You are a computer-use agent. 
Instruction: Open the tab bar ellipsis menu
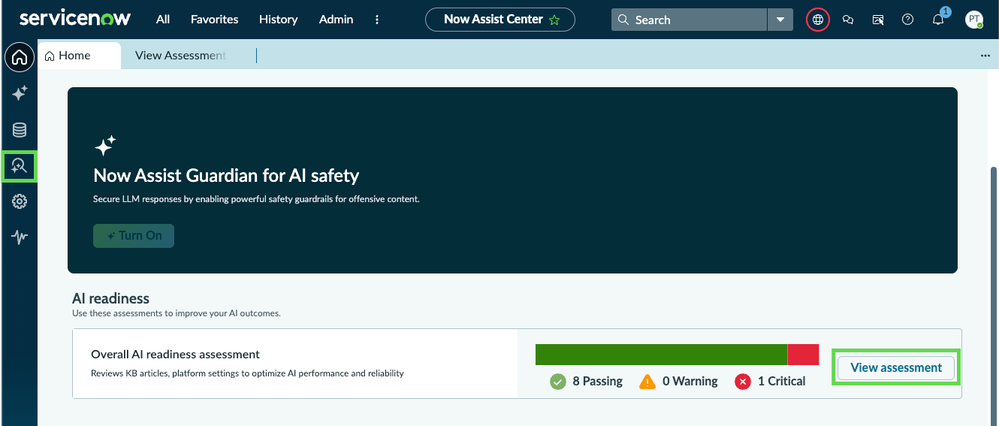[x=985, y=56]
